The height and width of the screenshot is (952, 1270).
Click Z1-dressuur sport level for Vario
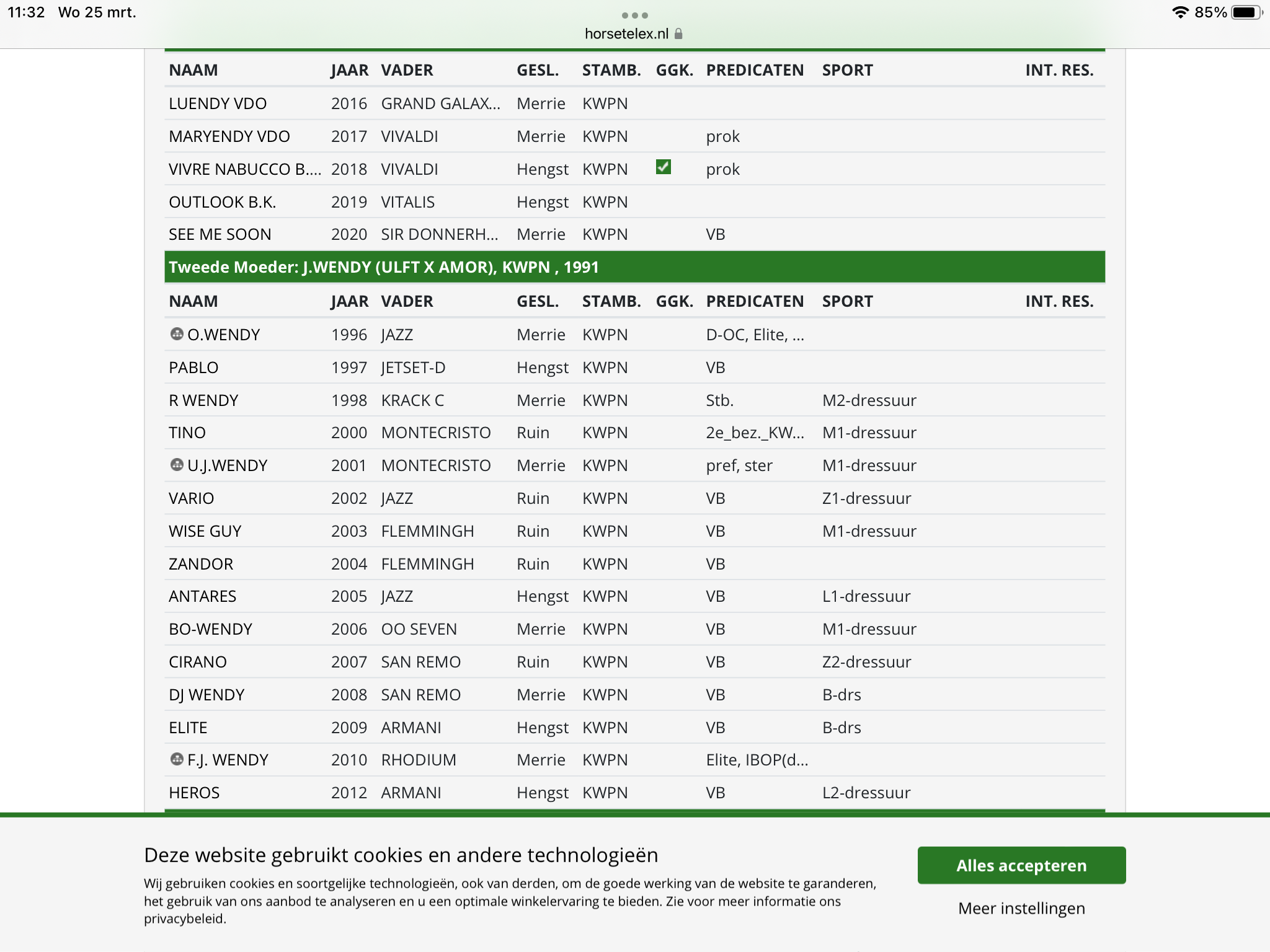coord(867,498)
